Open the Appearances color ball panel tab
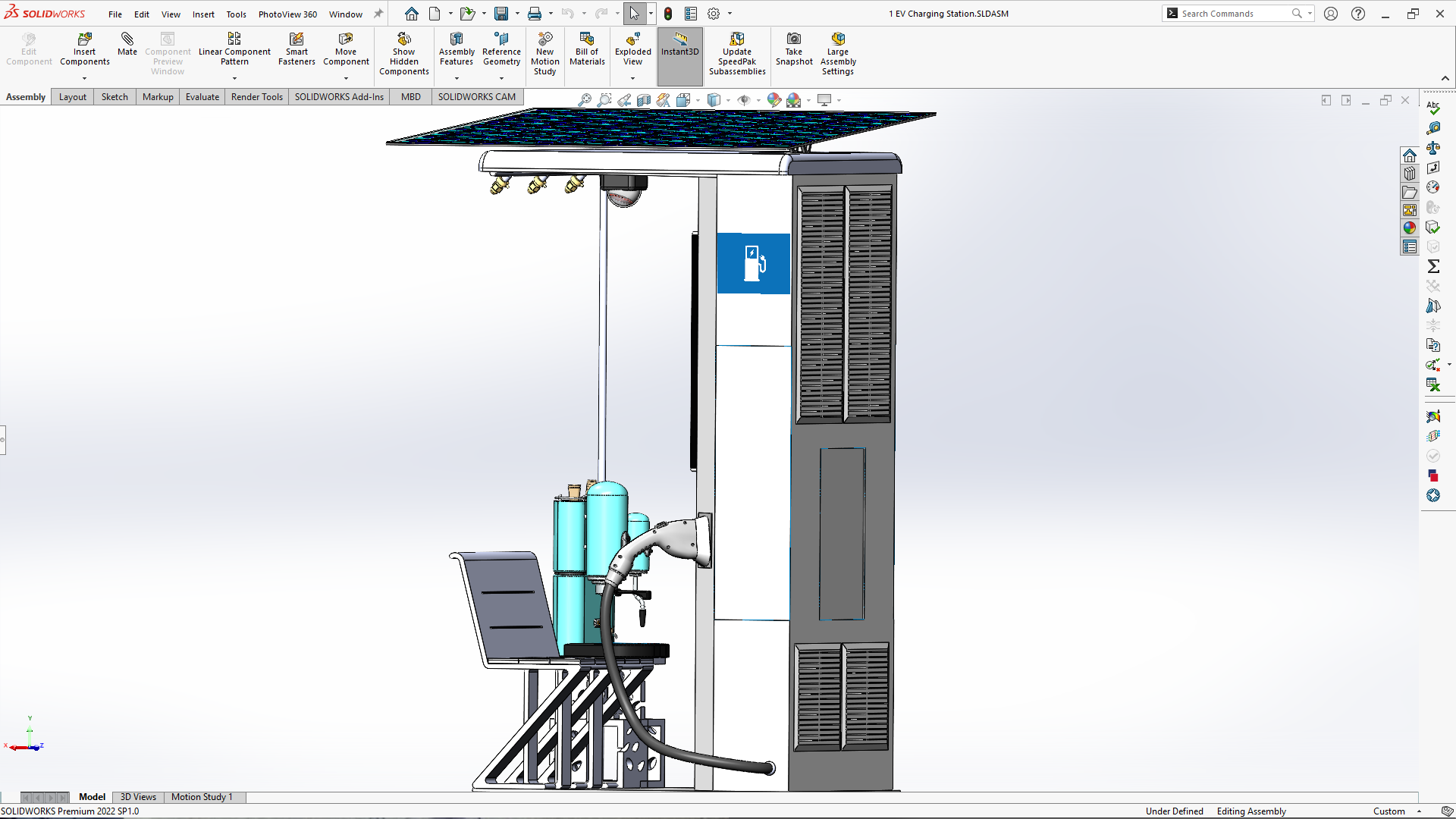 [x=1409, y=227]
